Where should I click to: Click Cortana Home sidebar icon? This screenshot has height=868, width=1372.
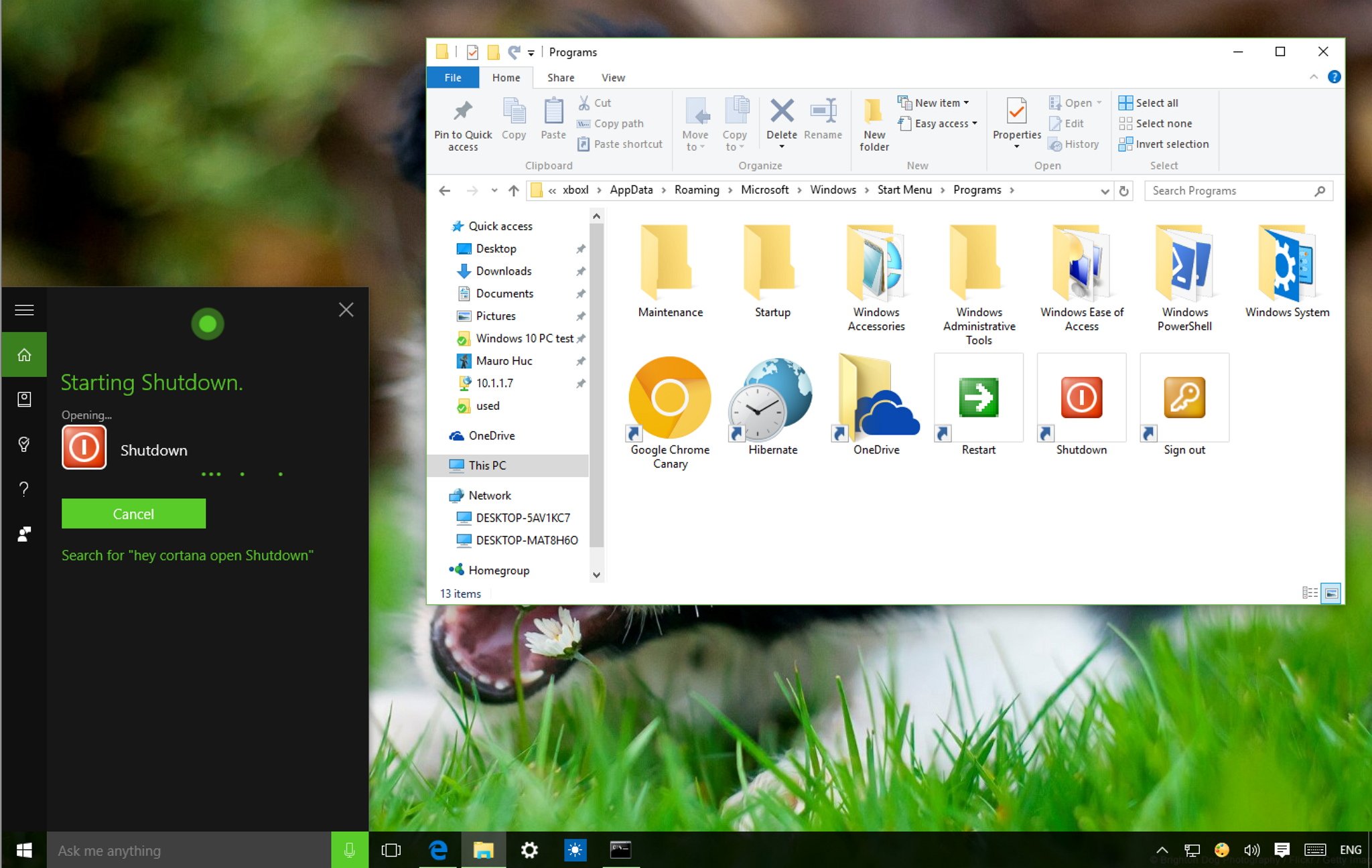24,354
